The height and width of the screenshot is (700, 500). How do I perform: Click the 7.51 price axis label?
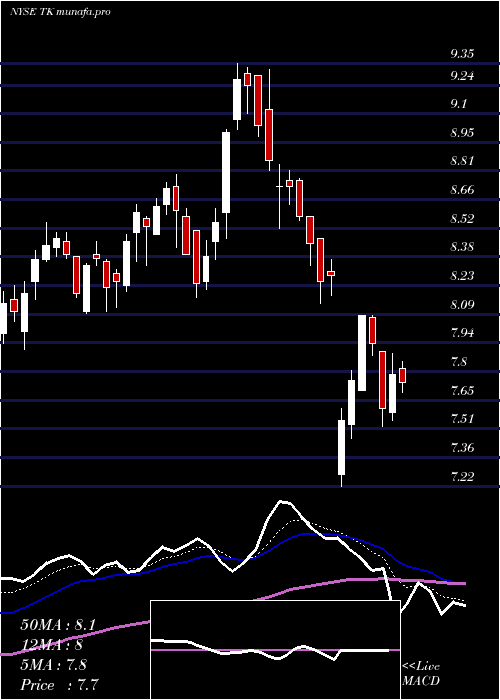click(462, 419)
